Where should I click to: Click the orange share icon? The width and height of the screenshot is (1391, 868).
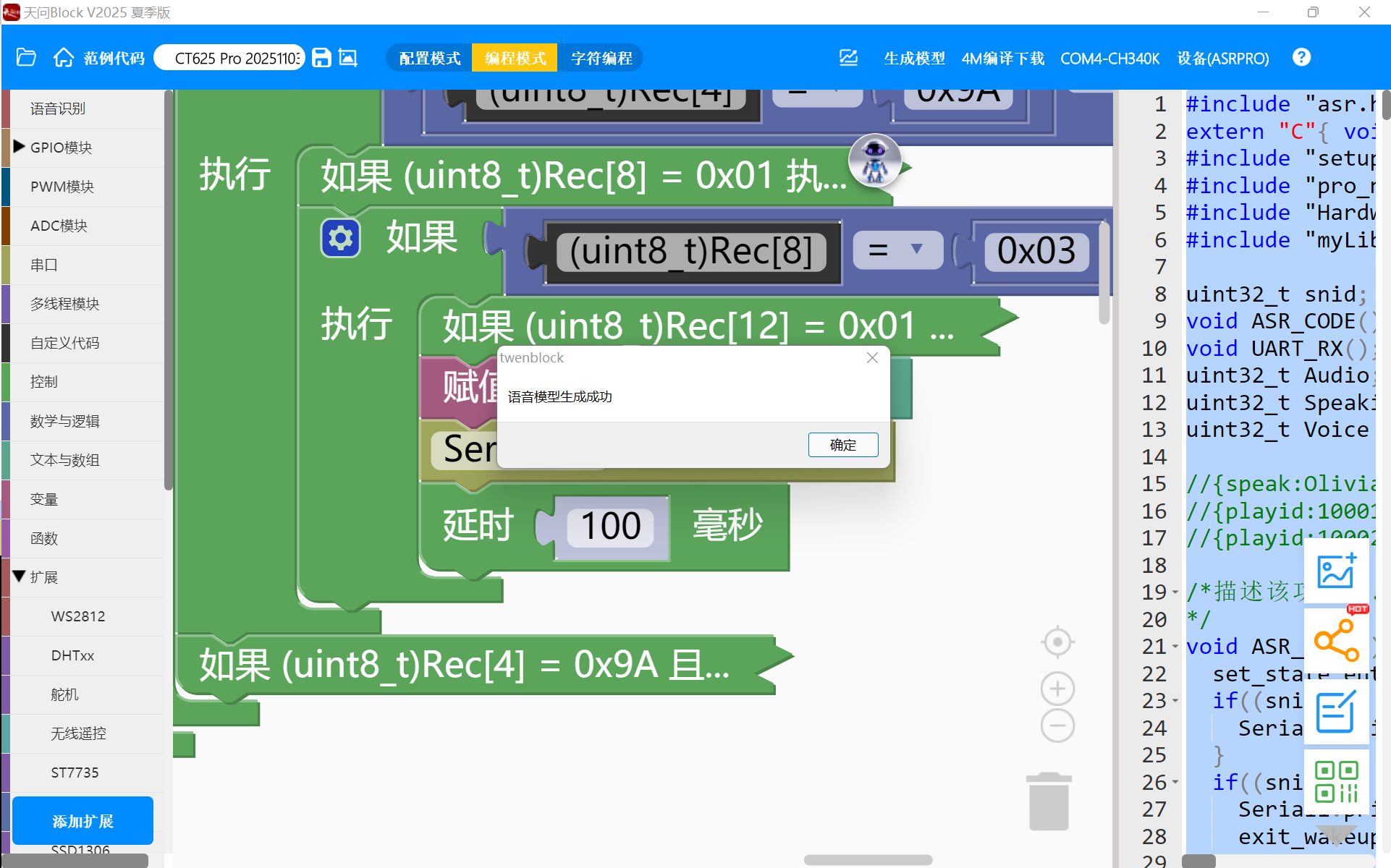(1336, 640)
